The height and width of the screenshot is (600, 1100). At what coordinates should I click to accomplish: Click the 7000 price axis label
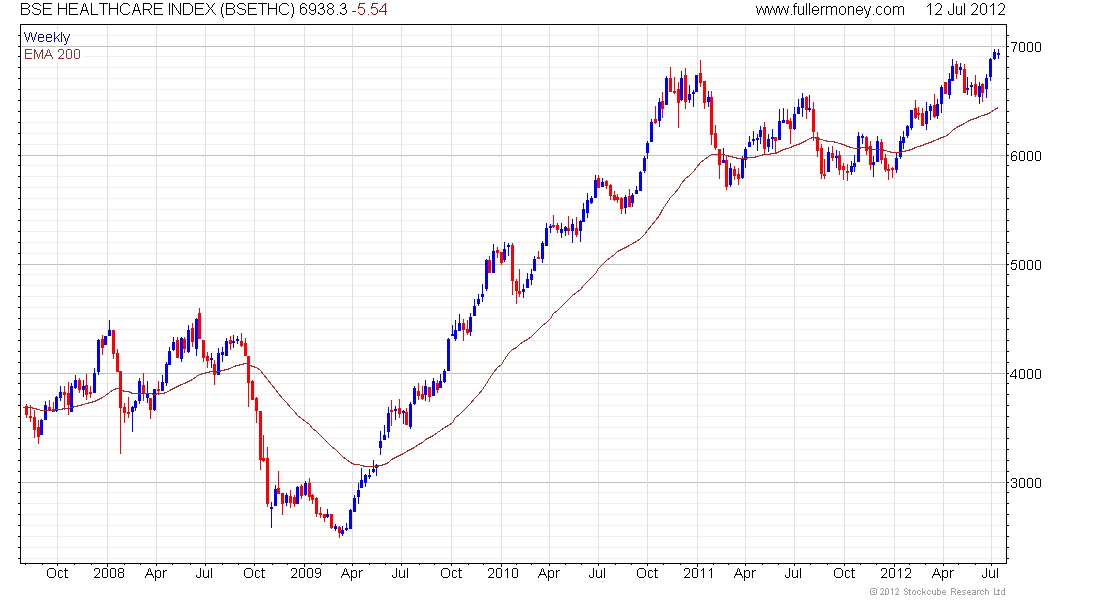[1026, 47]
